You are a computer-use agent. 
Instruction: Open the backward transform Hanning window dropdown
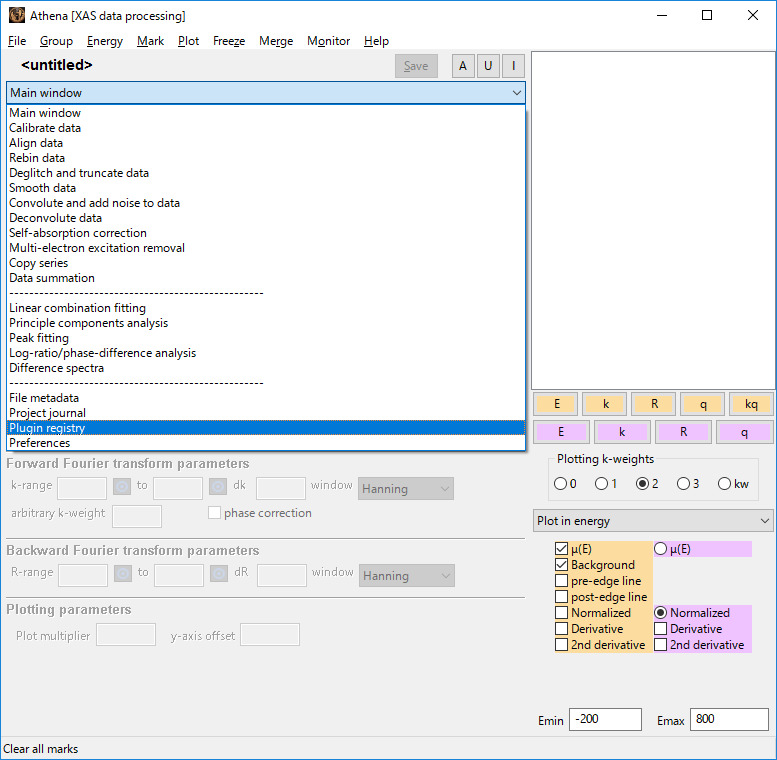coord(407,576)
